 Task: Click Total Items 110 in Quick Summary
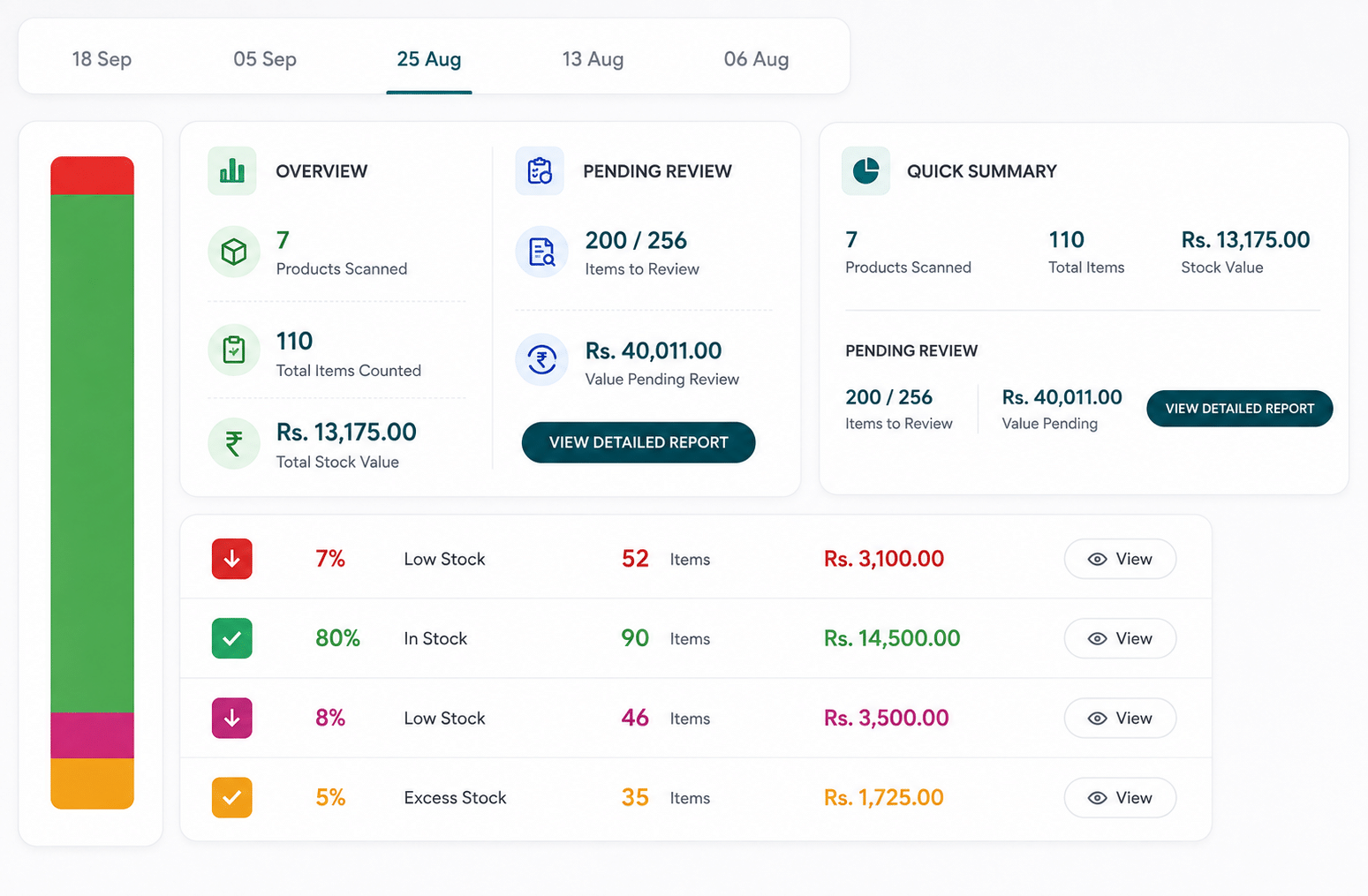point(1085,252)
